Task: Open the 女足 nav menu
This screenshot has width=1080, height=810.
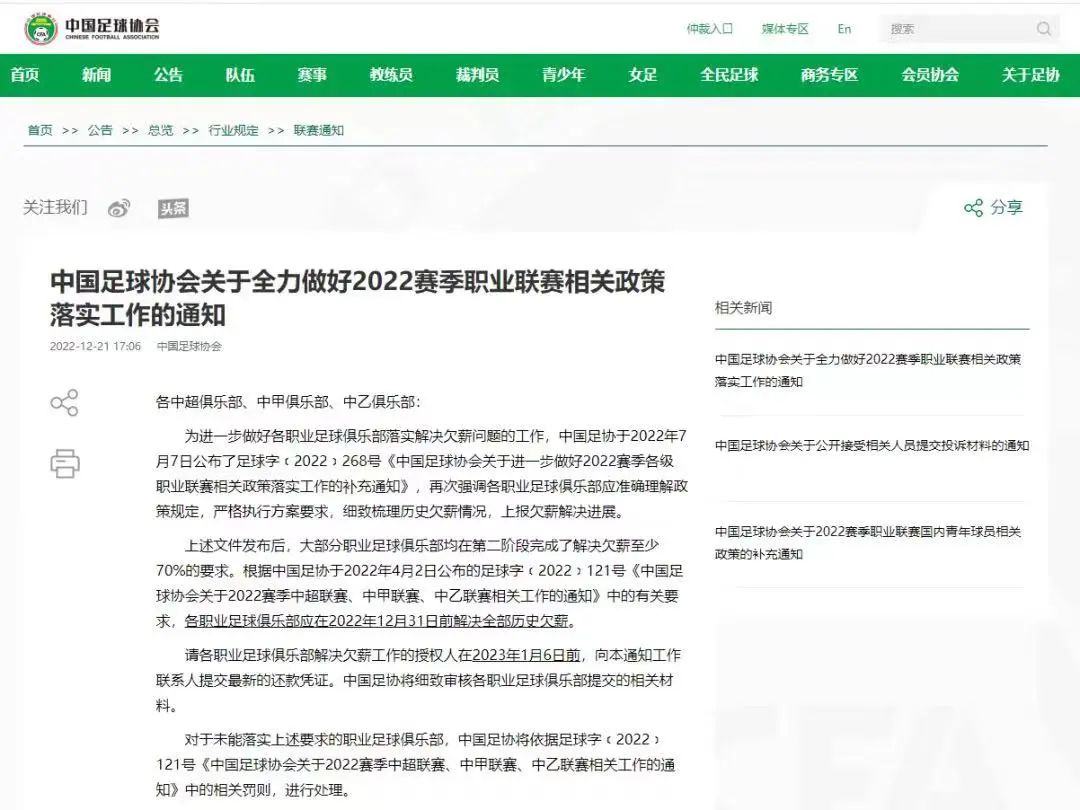Action: click(x=643, y=75)
